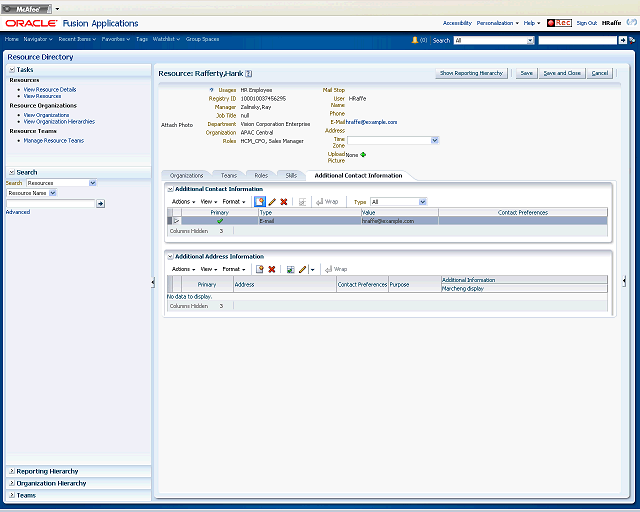Collapse the Additional Address Information section
Image resolution: width=640 pixels, height=512 pixels.
pos(170,257)
